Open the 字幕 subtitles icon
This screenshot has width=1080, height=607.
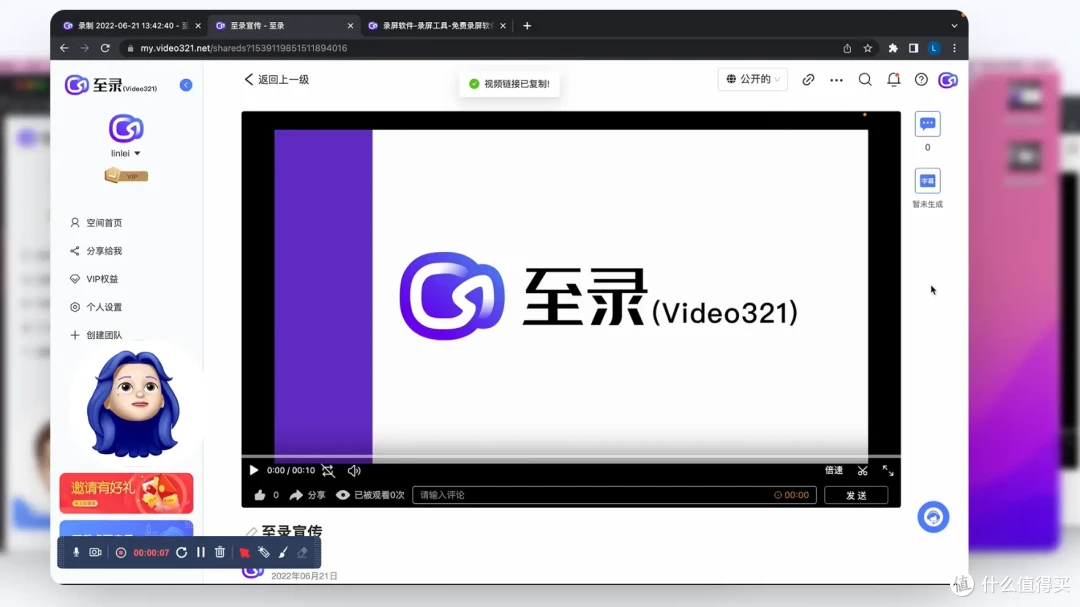tap(928, 181)
